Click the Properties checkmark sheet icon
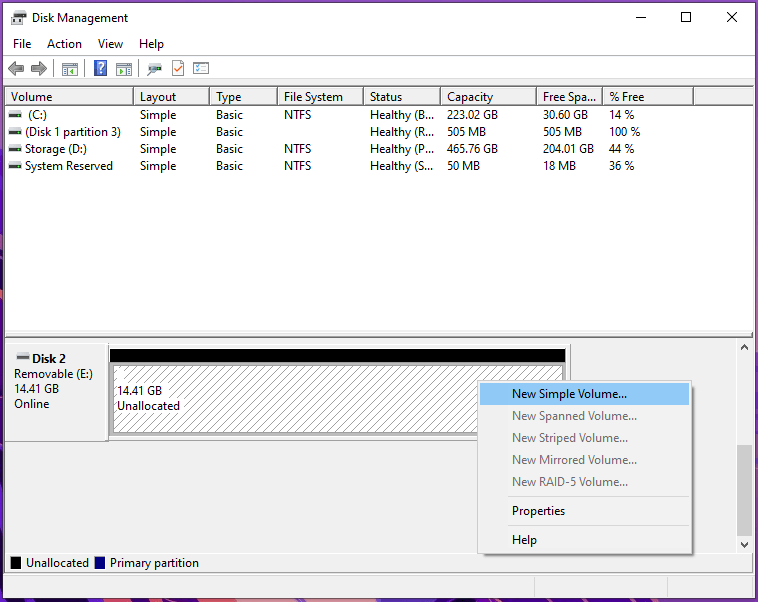This screenshot has width=758, height=602. (178, 68)
